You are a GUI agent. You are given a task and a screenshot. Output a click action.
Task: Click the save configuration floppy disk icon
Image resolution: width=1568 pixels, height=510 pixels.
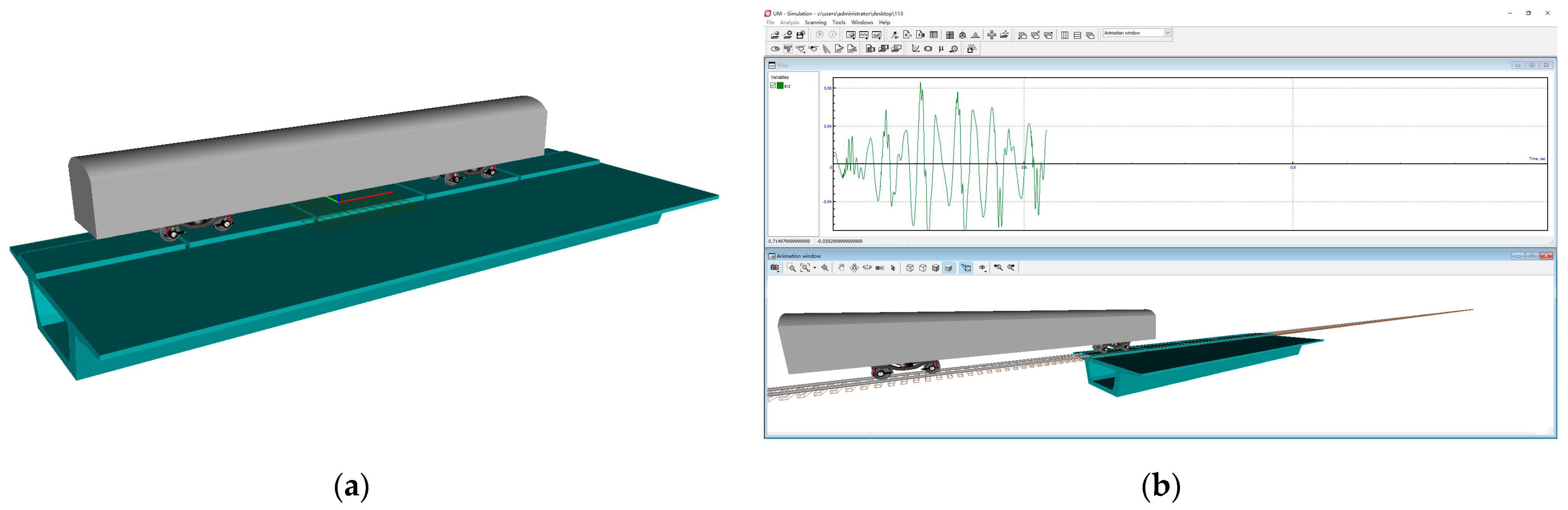800,35
